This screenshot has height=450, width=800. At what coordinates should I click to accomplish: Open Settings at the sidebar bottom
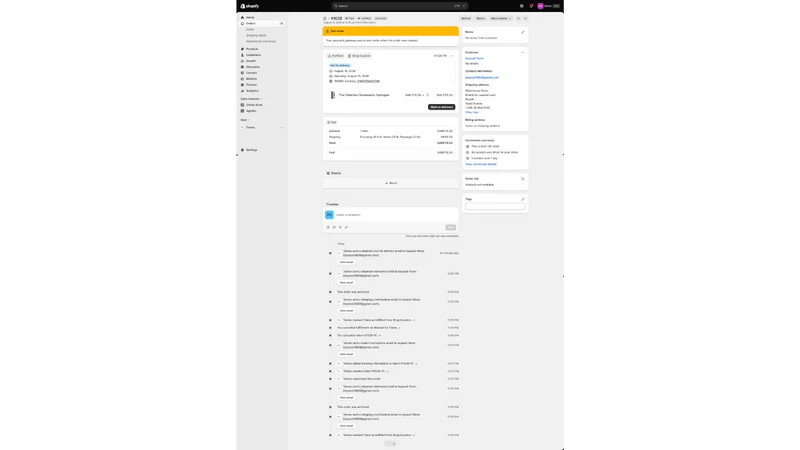point(251,150)
